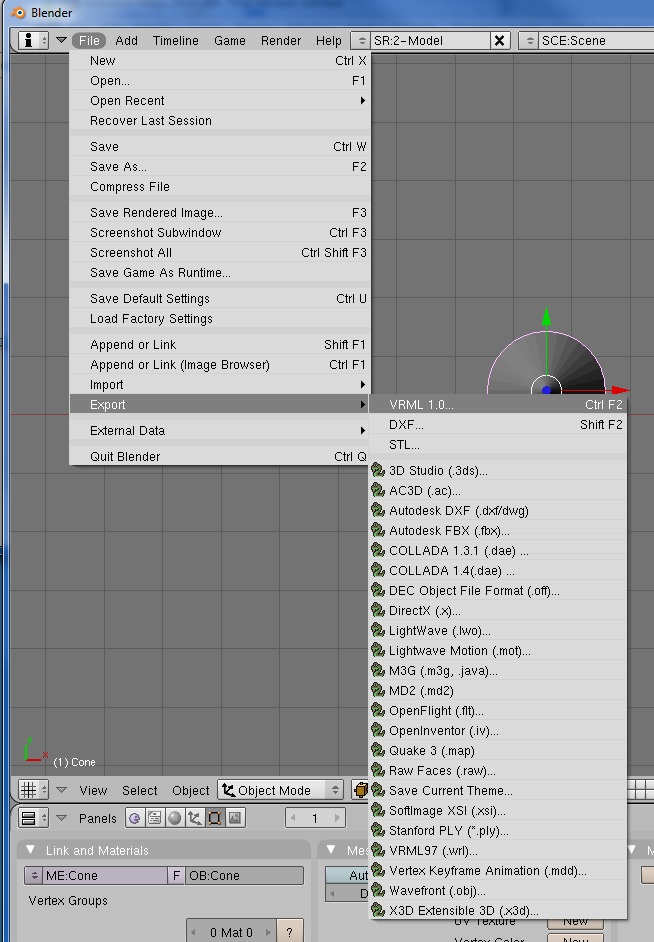Select the Shading context sphere icon
Image resolution: width=654 pixels, height=942 pixels.
[x=175, y=818]
